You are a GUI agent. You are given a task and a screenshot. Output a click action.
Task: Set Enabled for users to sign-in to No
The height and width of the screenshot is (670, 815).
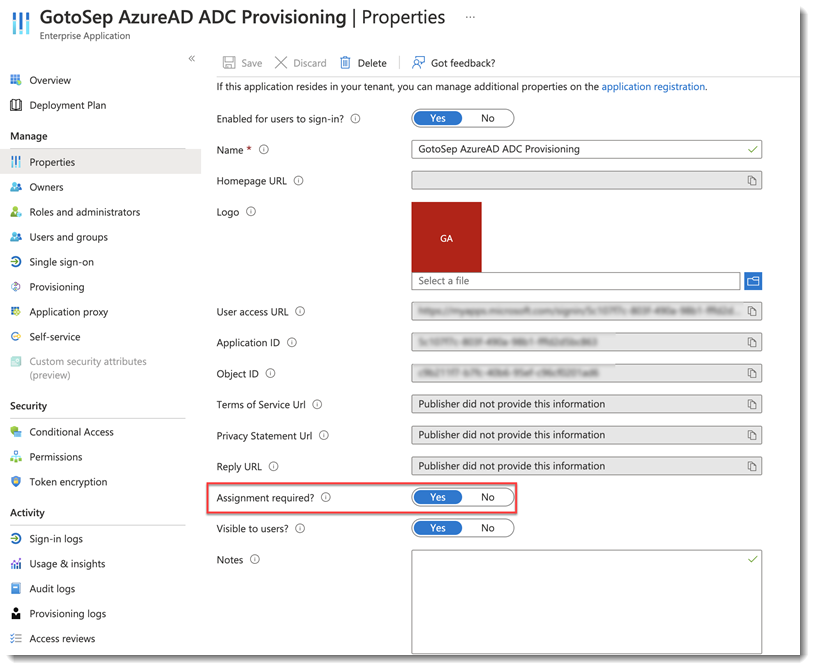click(x=488, y=118)
